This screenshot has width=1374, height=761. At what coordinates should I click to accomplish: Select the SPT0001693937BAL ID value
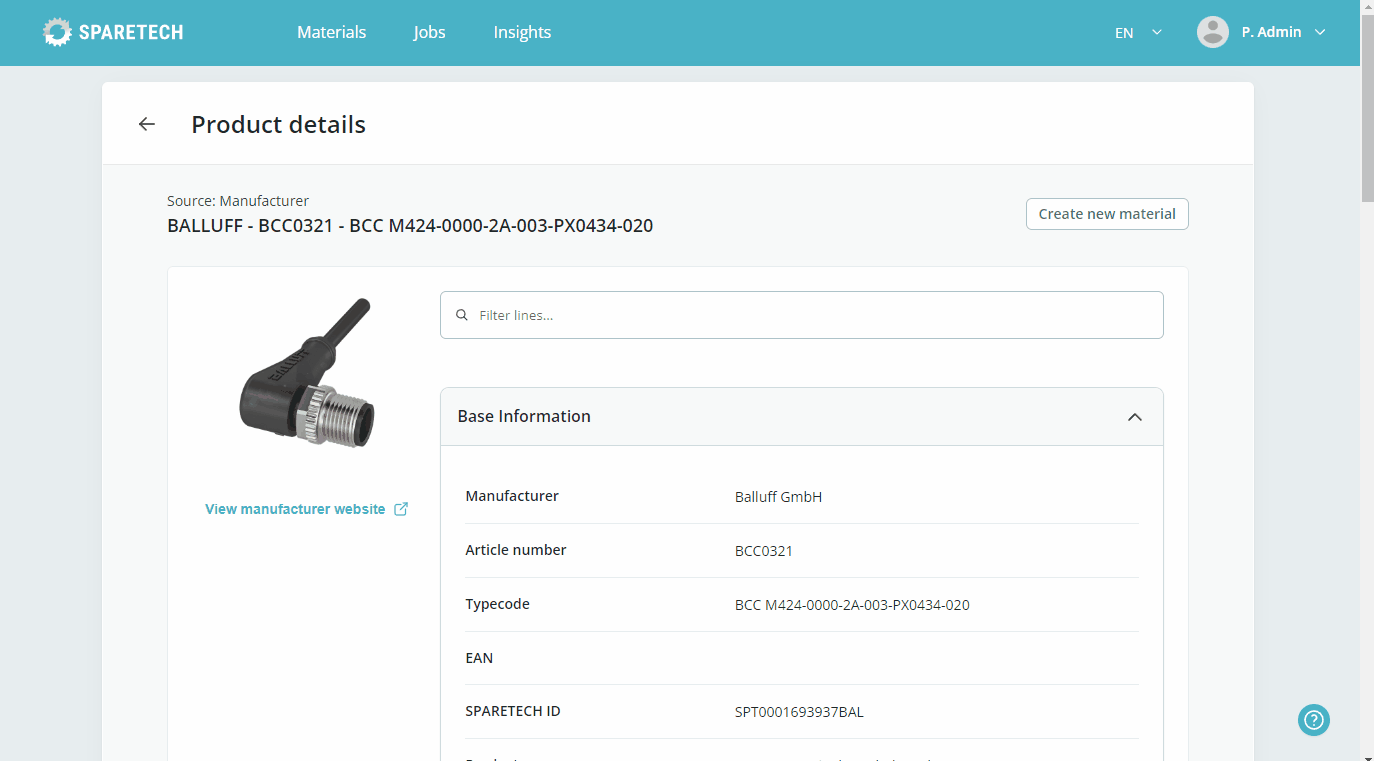[x=799, y=712]
